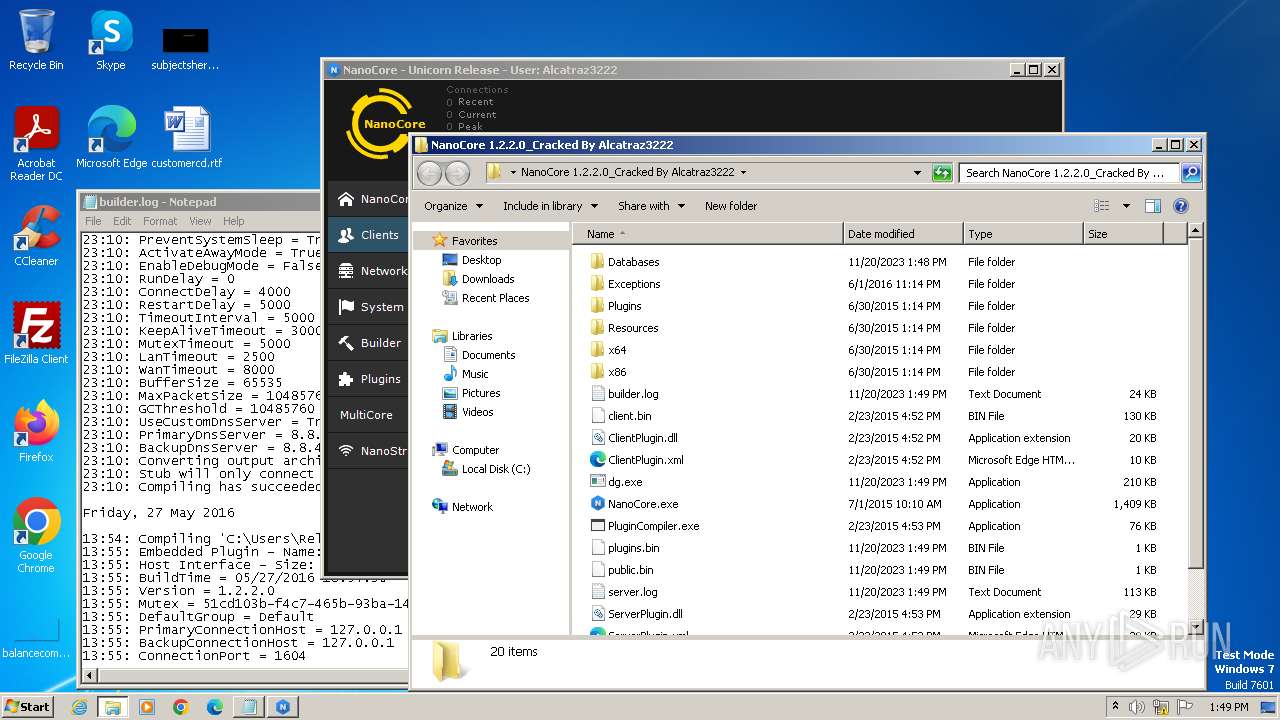This screenshot has height=720, width=1280.
Task: Open the Help menu in Notepad
Action: 233,221
